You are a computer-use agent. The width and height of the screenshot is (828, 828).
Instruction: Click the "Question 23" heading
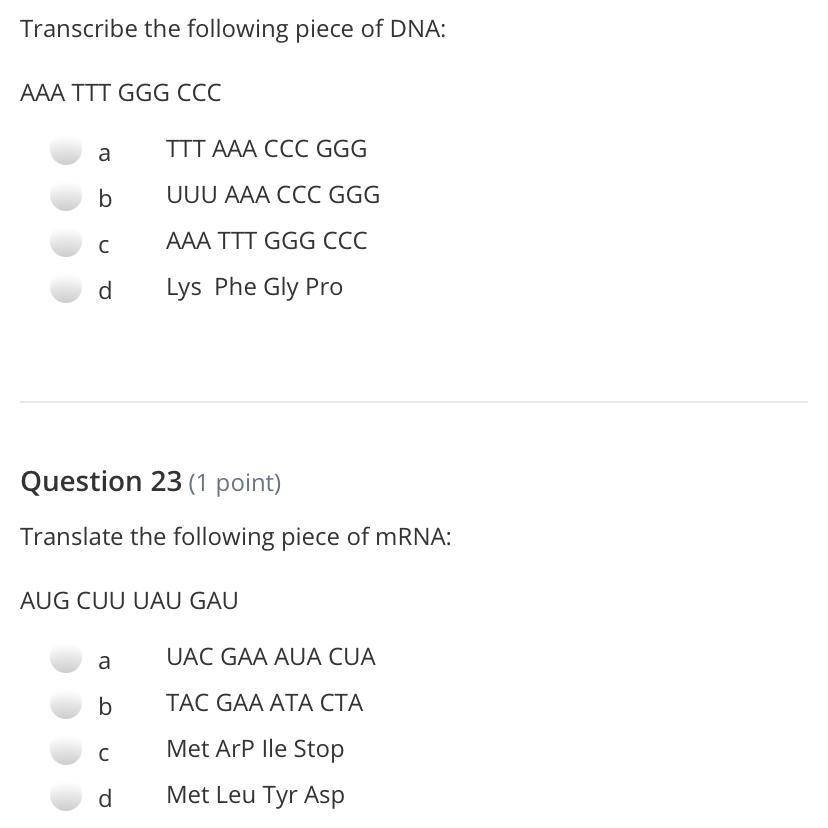(101, 482)
